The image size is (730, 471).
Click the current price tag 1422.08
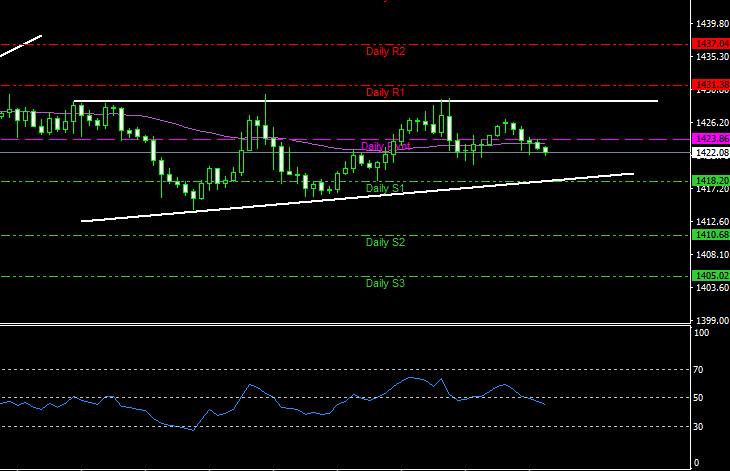tap(711, 152)
